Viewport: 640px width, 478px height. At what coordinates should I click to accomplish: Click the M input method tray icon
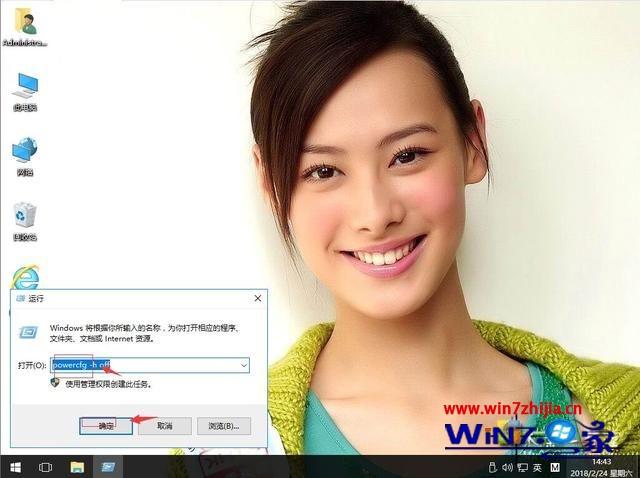point(555,467)
